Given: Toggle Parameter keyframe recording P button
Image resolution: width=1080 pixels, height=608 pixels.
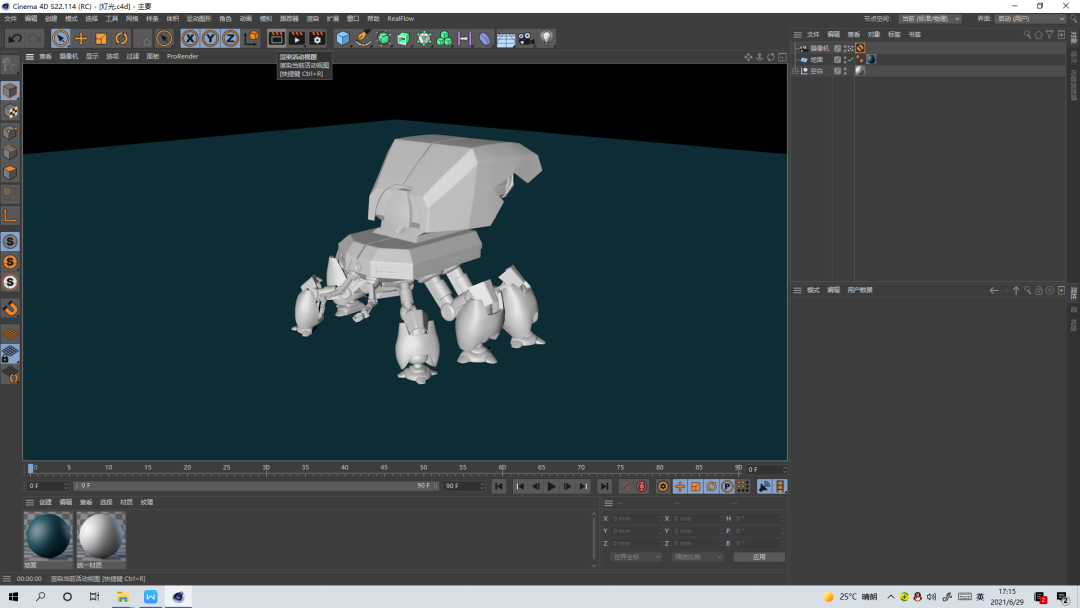Looking at the screenshot, I should point(727,487).
